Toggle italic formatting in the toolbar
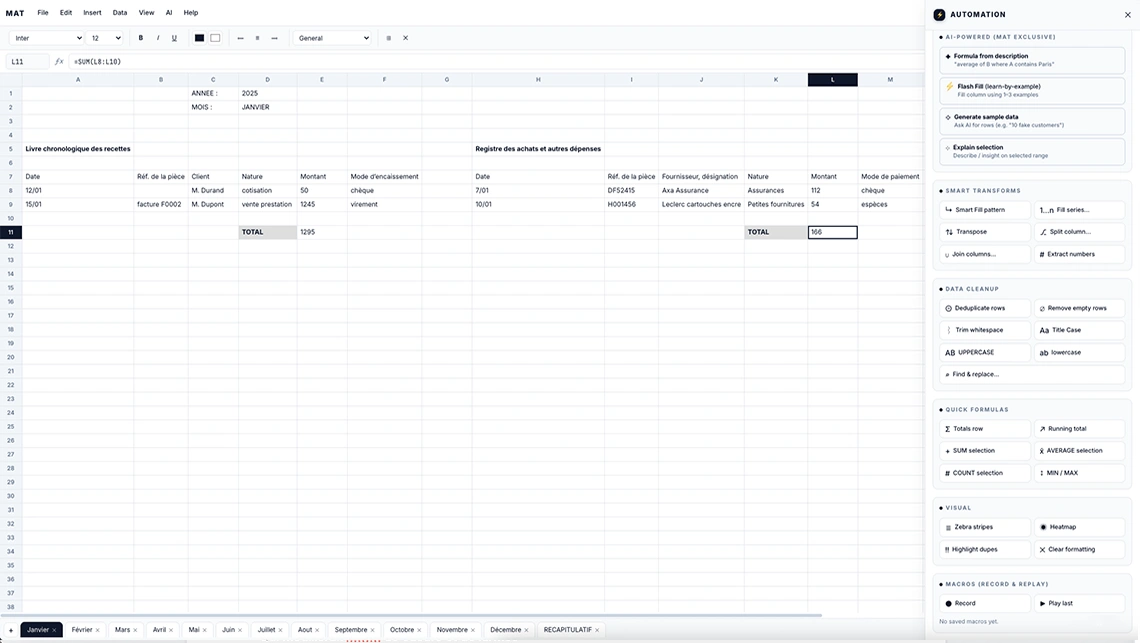Image resolution: width=1140 pixels, height=643 pixels. click(158, 38)
